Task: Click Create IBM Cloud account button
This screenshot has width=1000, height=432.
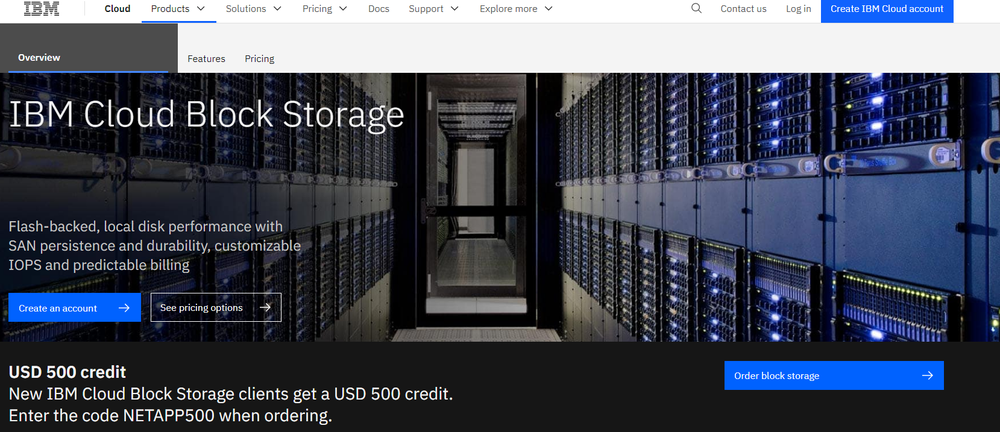Action: [x=886, y=10]
